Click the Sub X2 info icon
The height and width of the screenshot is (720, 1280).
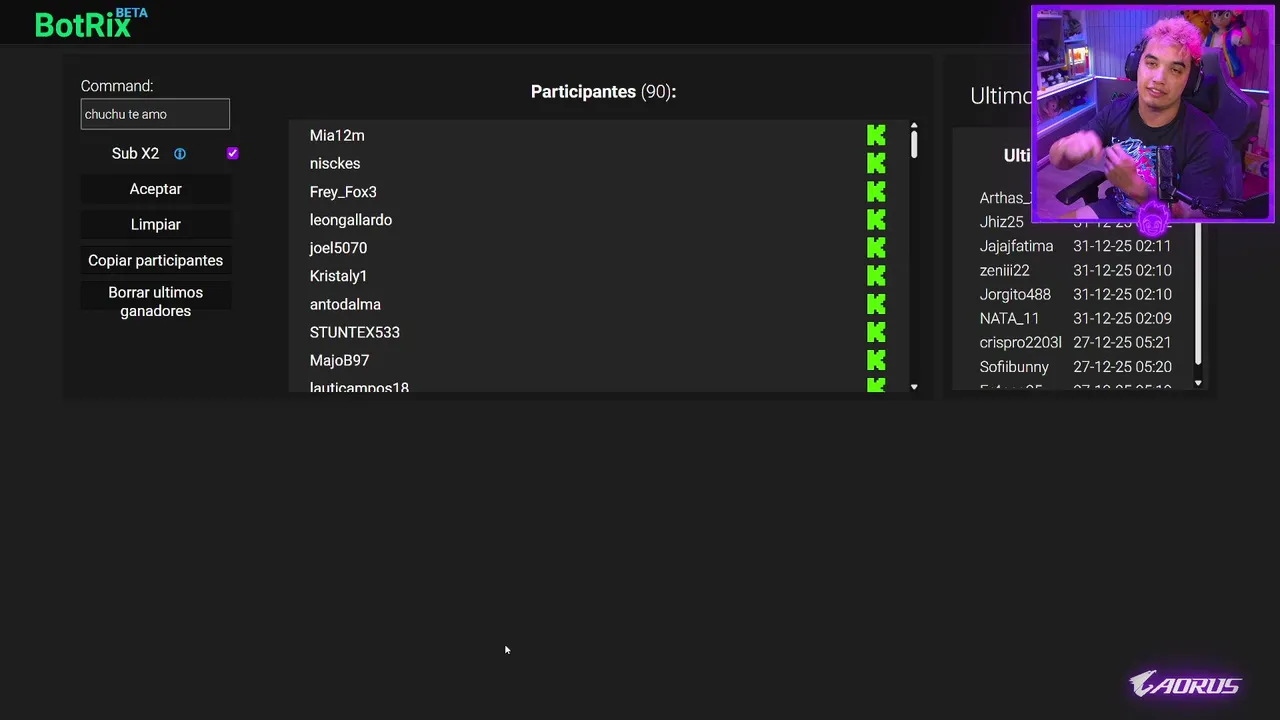pos(180,154)
